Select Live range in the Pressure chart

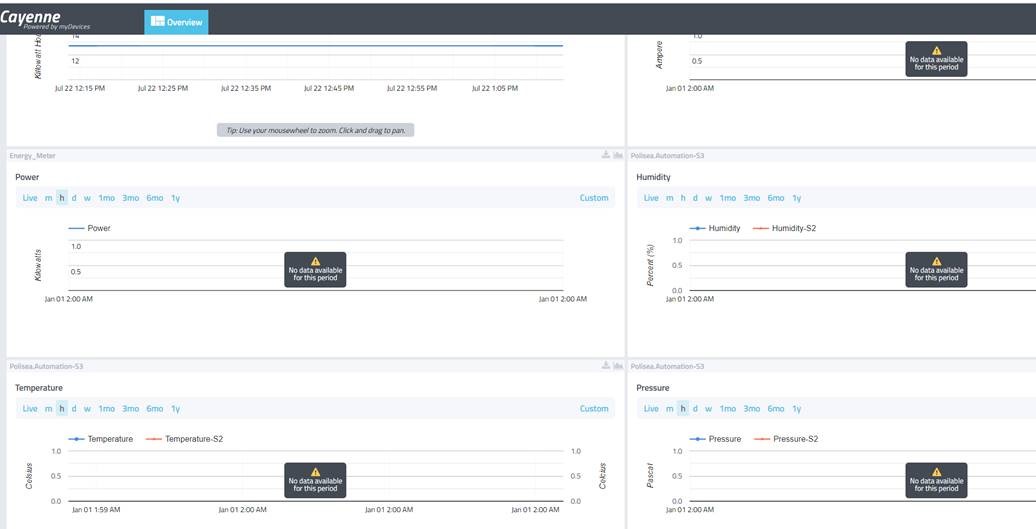651,408
